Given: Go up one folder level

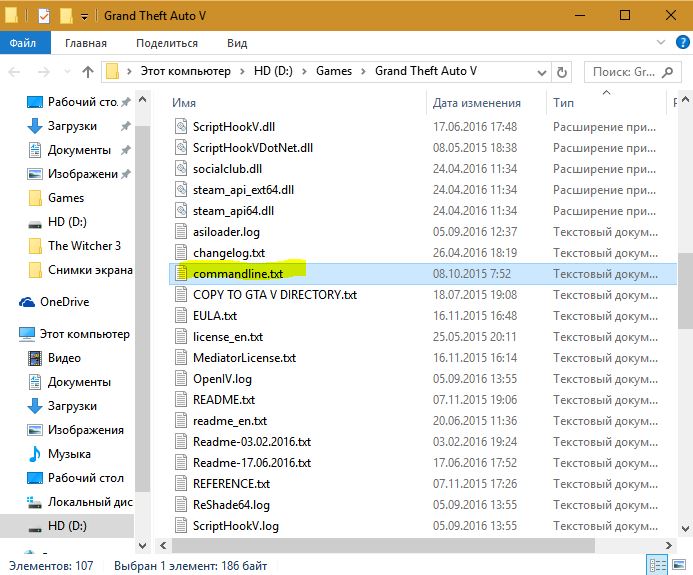Looking at the screenshot, I should click(88, 72).
